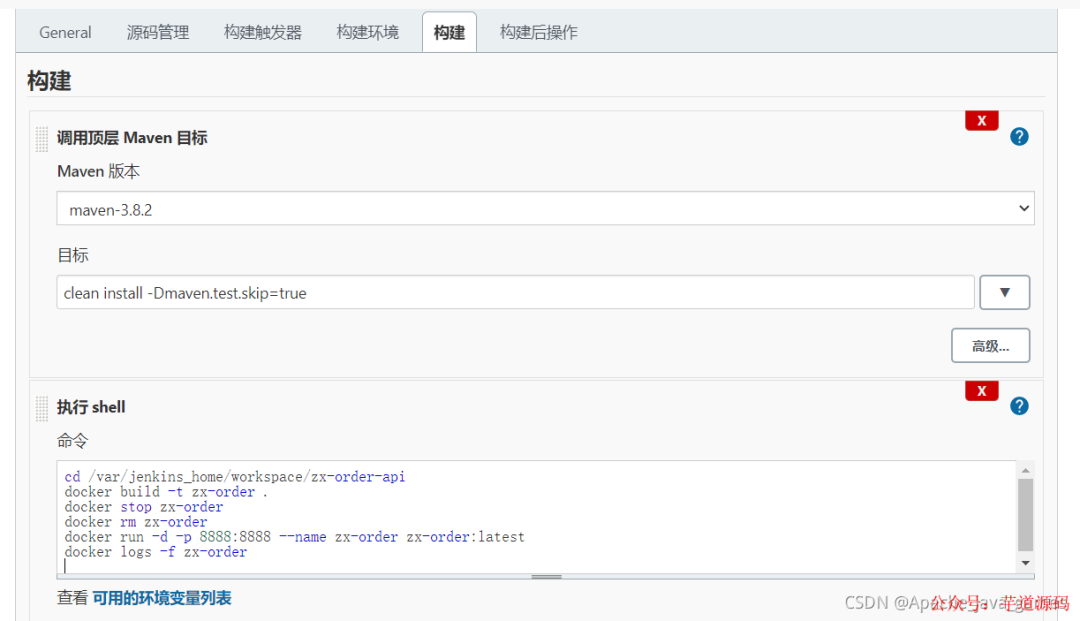The image size is (1080, 621).
Task: Switch to the 源码管理 tab
Action: (x=158, y=32)
